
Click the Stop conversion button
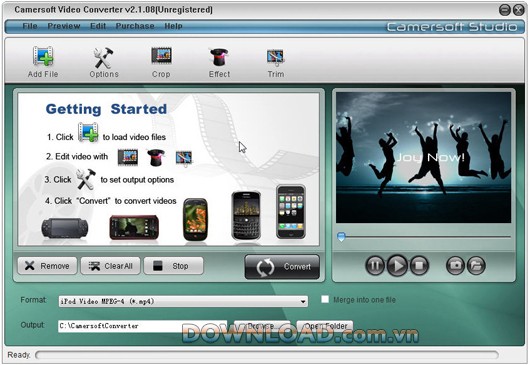point(173,266)
